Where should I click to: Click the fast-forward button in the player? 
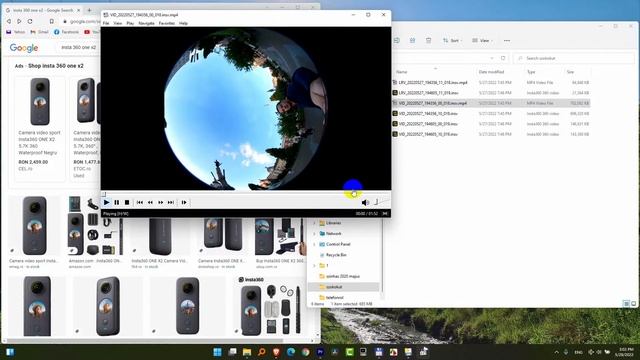160,202
